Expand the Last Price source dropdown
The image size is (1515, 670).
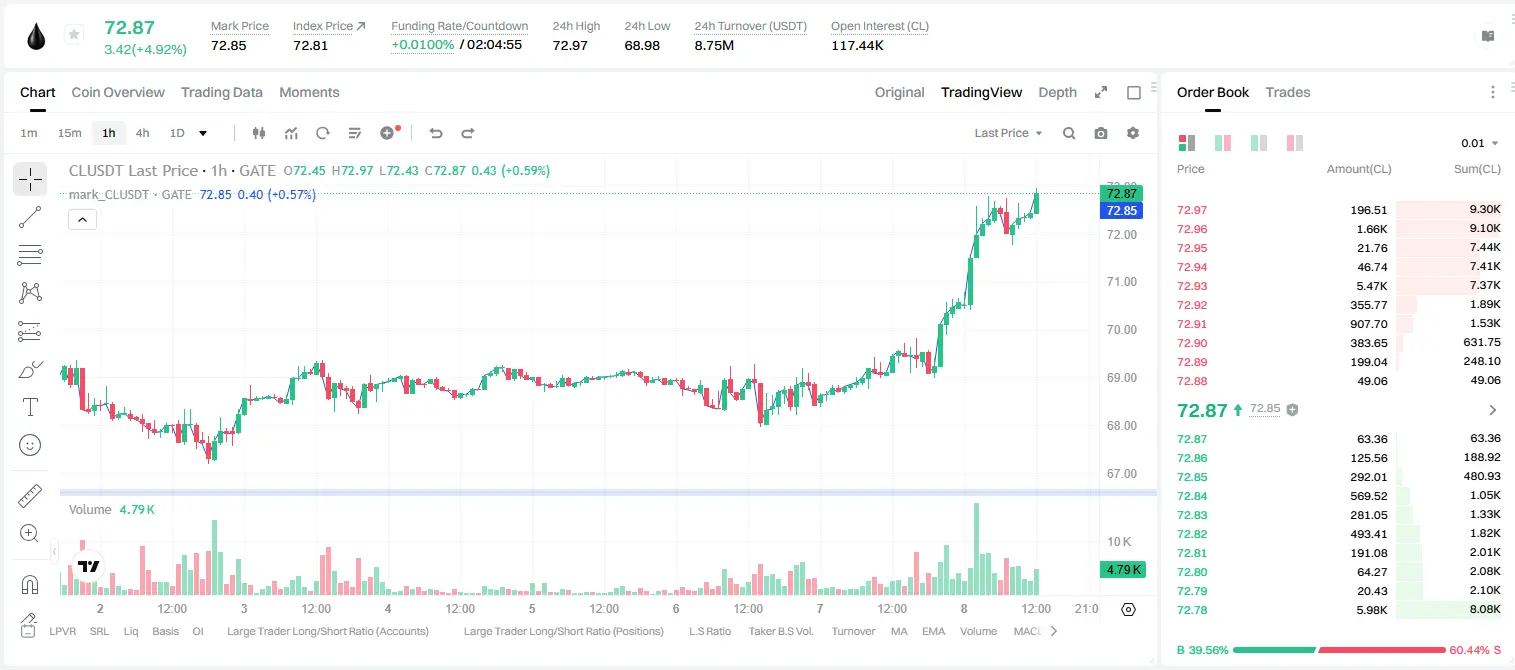coord(1008,133)
